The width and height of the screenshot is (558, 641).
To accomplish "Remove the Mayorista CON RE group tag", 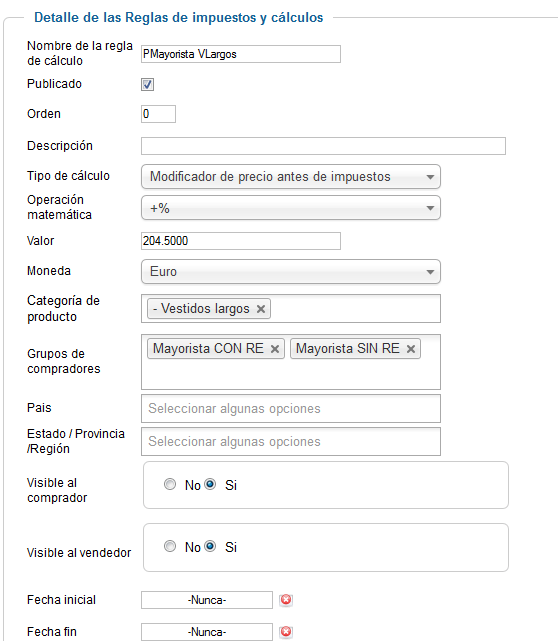I will coord(275,349).
